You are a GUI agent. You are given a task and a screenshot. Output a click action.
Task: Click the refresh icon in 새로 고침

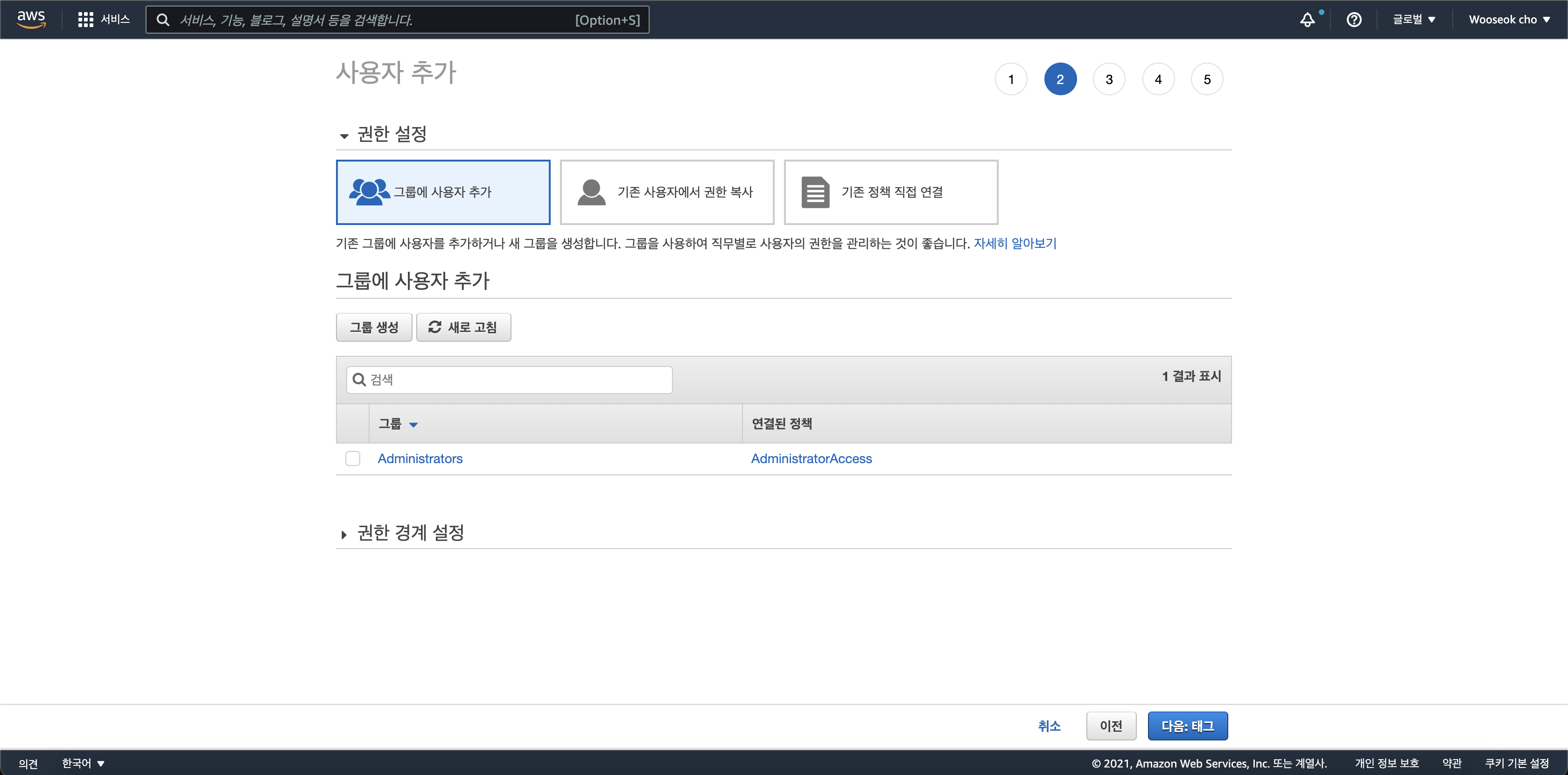click(434, 327)
